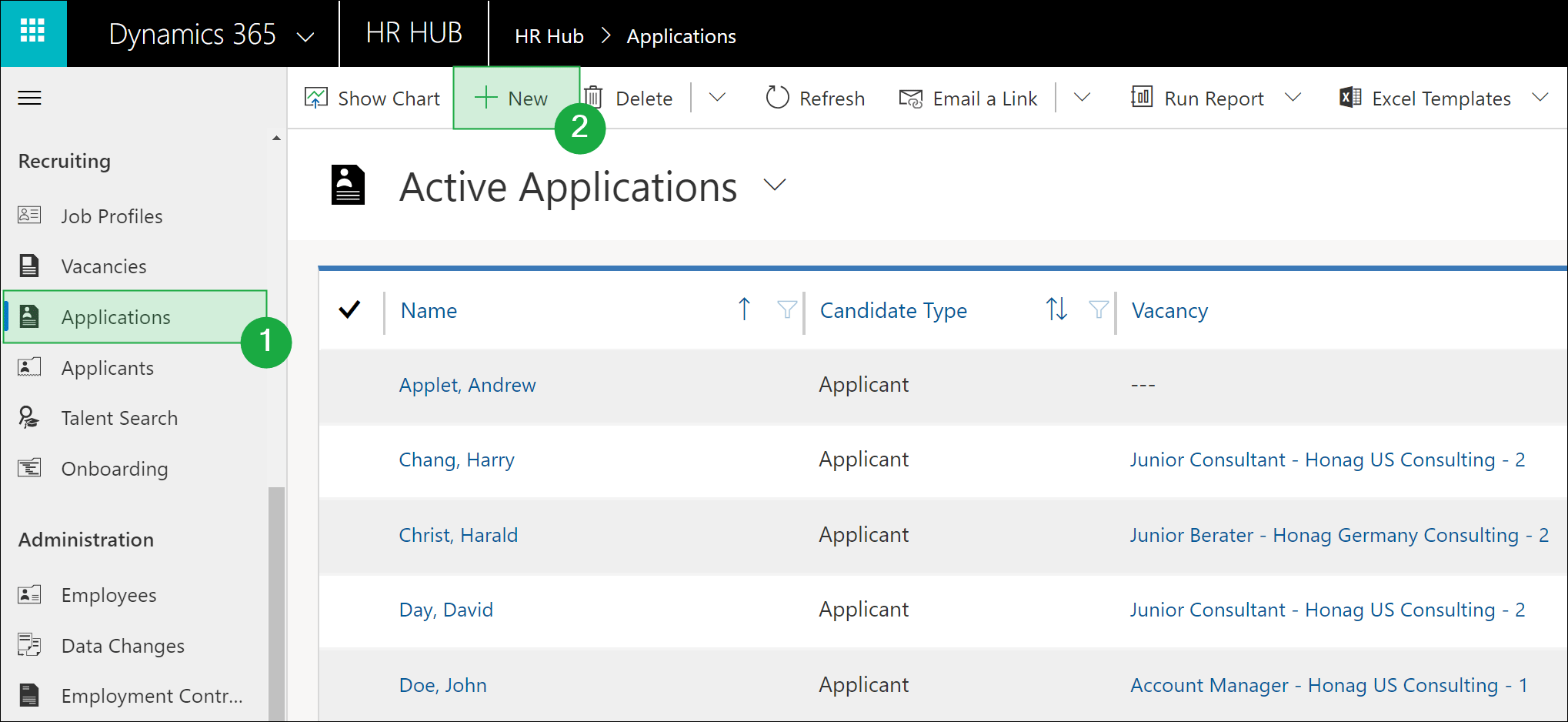The image size is (1568, 722).
Task: Open the Active Applications view selector chevron
Action: coord(775,185)
